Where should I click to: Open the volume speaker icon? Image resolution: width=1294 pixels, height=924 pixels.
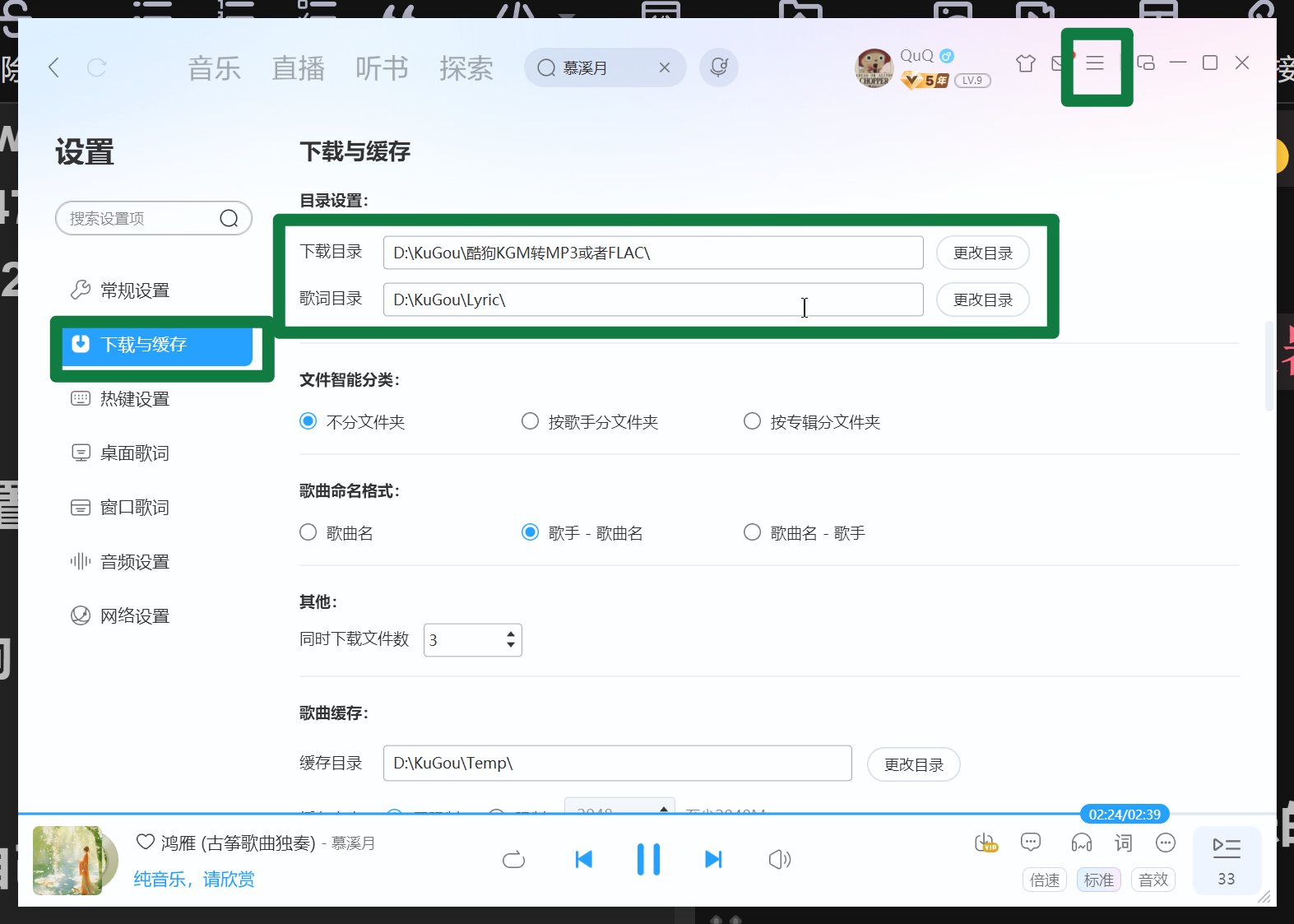[x=779, y=860]
